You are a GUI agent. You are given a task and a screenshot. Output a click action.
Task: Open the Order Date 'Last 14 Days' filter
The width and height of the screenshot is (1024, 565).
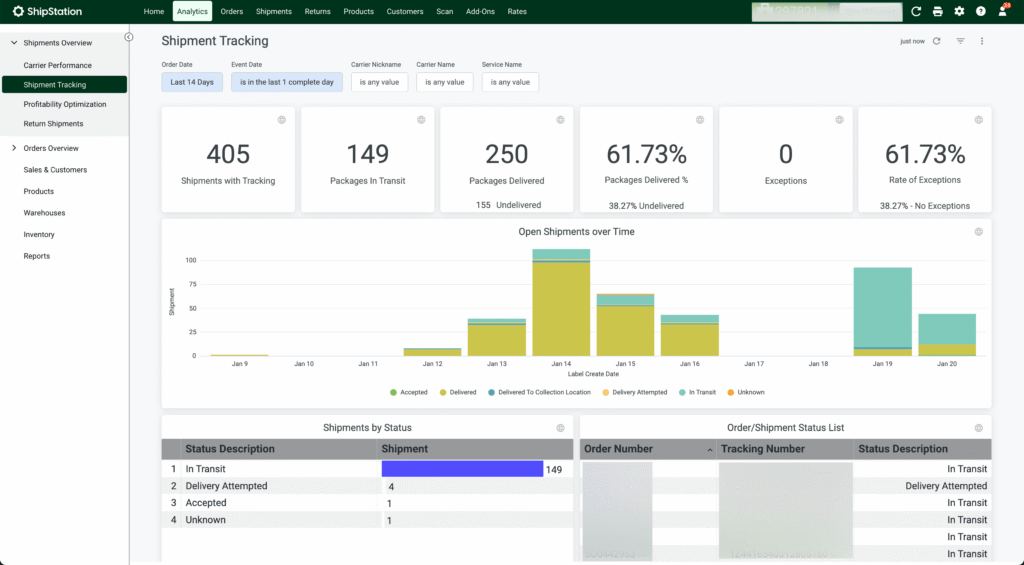point(192,82)
